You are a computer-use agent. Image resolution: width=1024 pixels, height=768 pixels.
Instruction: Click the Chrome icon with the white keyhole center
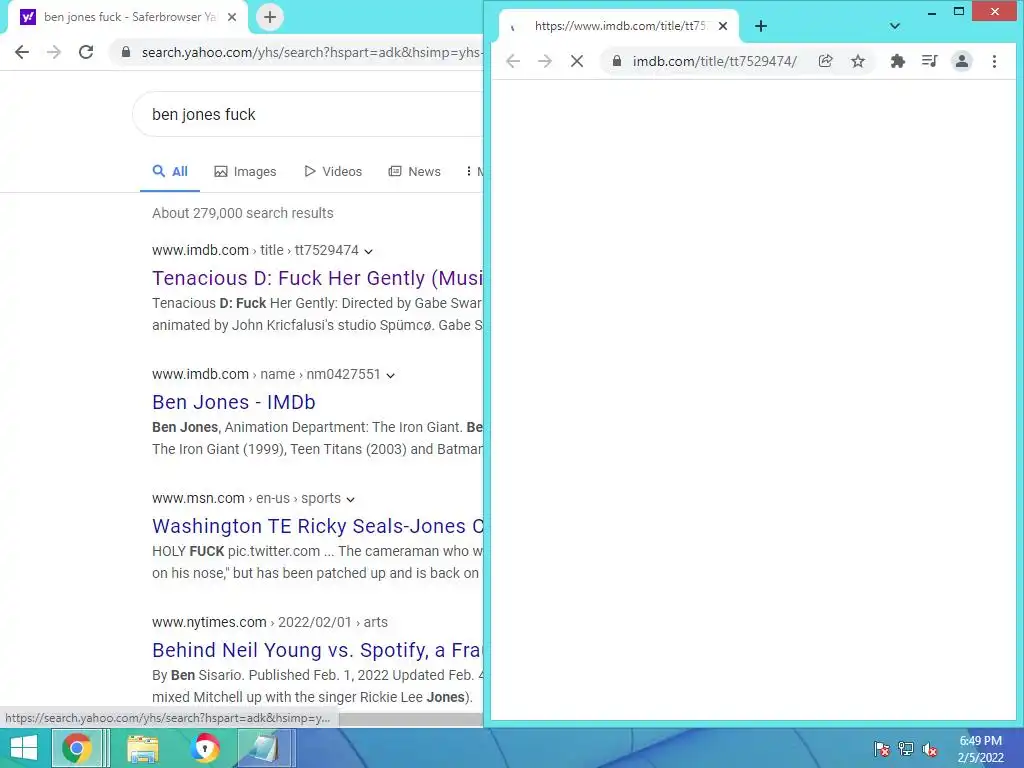coord(204,748)
